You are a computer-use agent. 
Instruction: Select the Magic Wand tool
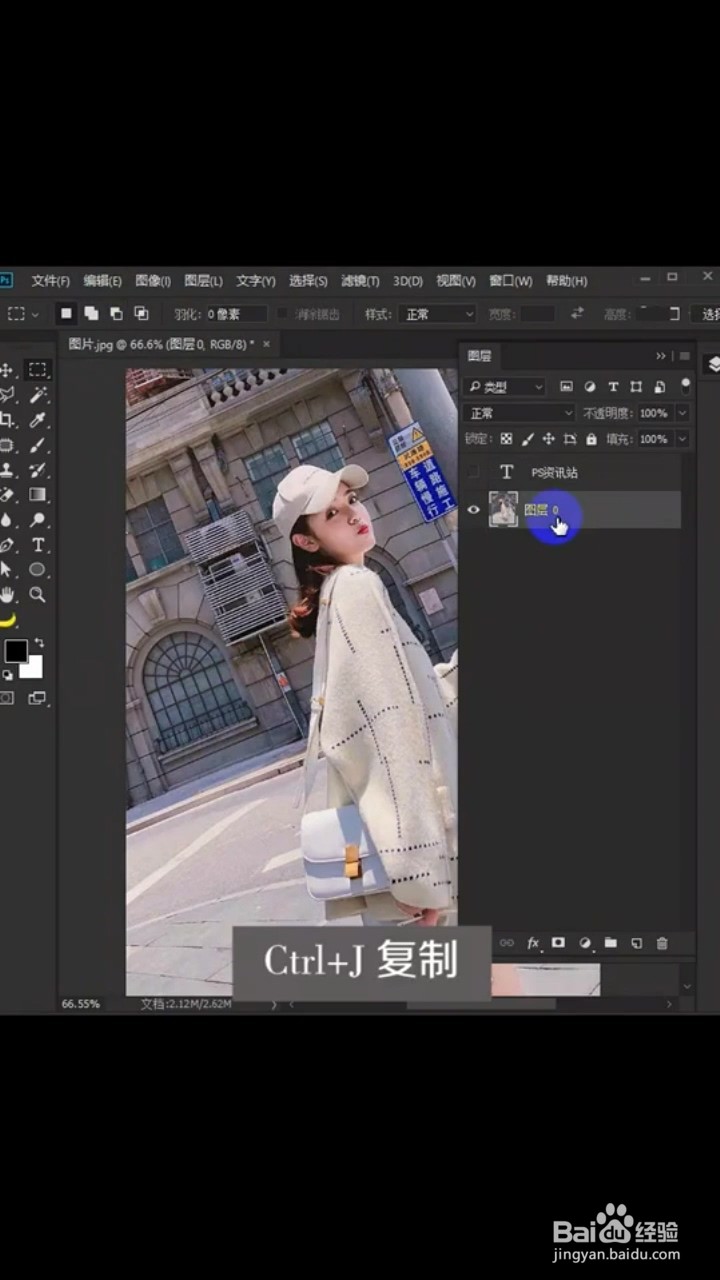click(x=38, y=395)
